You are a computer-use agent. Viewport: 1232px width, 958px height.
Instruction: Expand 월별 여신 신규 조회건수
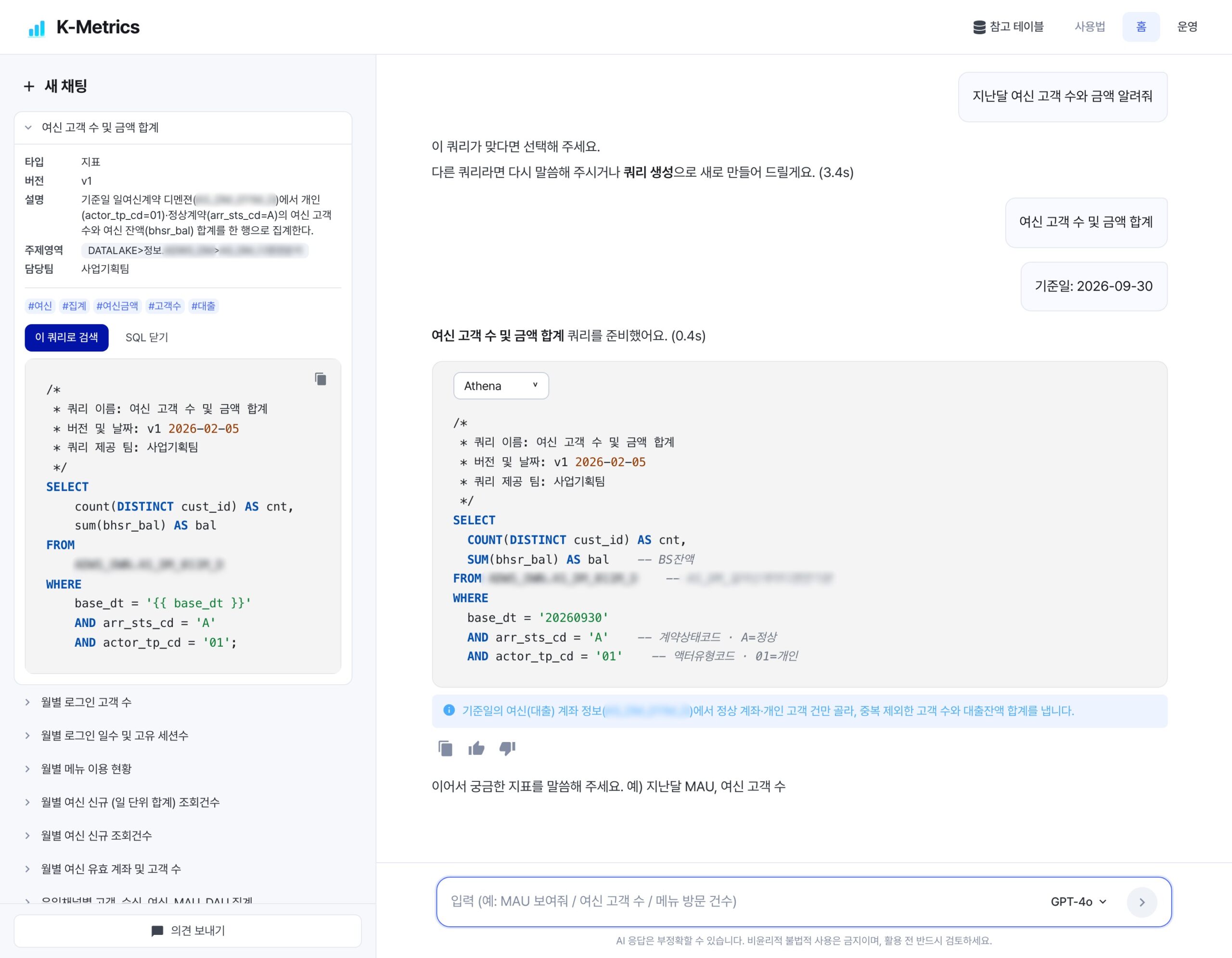click(183, 835)
